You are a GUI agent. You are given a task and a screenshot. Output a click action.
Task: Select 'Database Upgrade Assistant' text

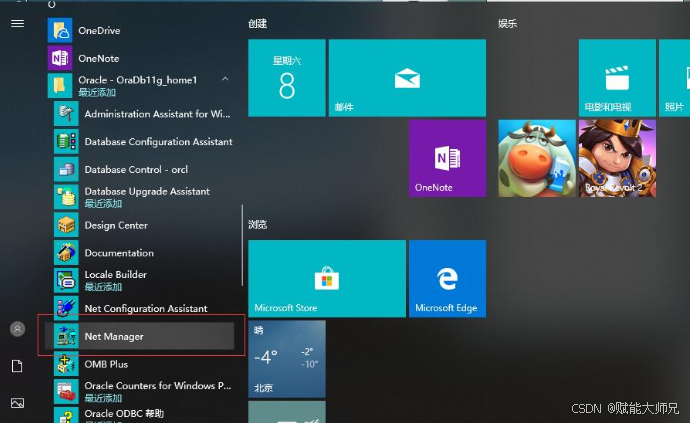pos(147,191)
